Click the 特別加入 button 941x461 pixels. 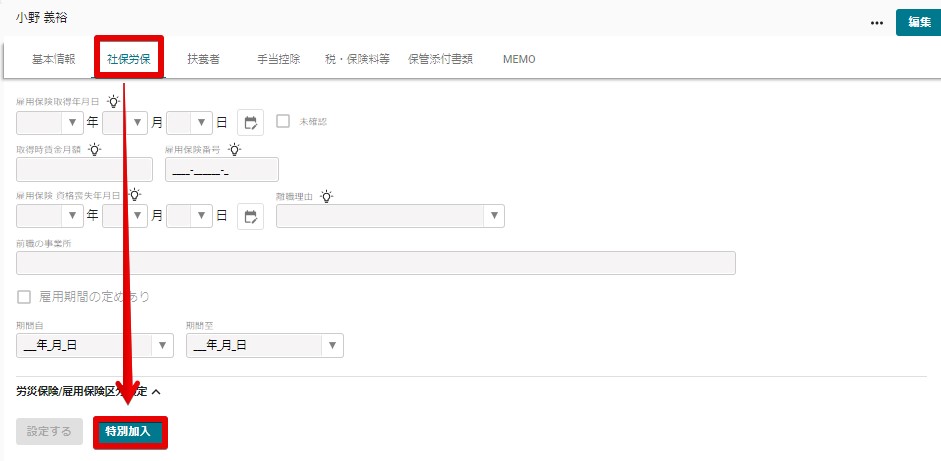[130, 432]
